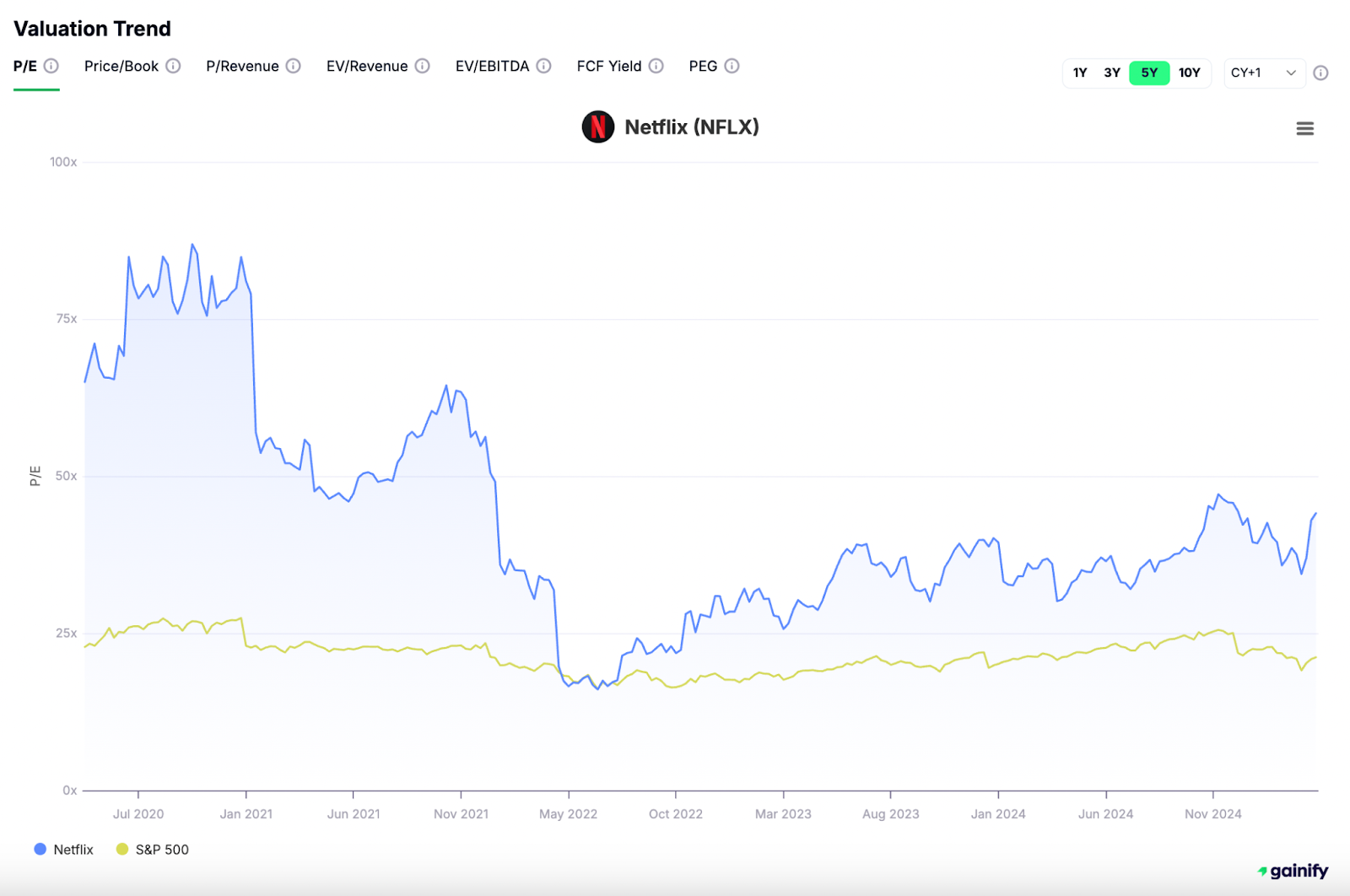Screen dimensions: 1350x896
Task: Toggle Netflix series in legend
Action: coord(64,850)
